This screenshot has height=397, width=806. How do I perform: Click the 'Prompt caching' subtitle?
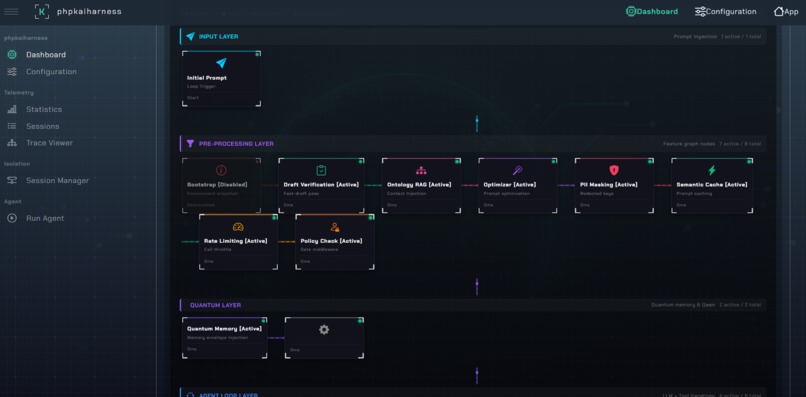click(x=693, y=194)
